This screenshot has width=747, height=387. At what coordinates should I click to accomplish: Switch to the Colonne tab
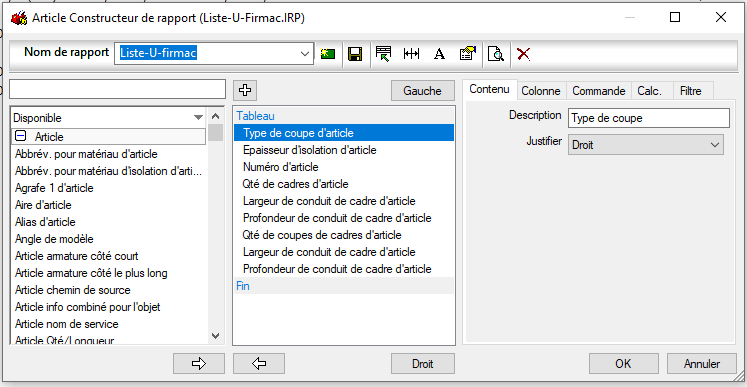pyautogui.click(x=541, y=91)
